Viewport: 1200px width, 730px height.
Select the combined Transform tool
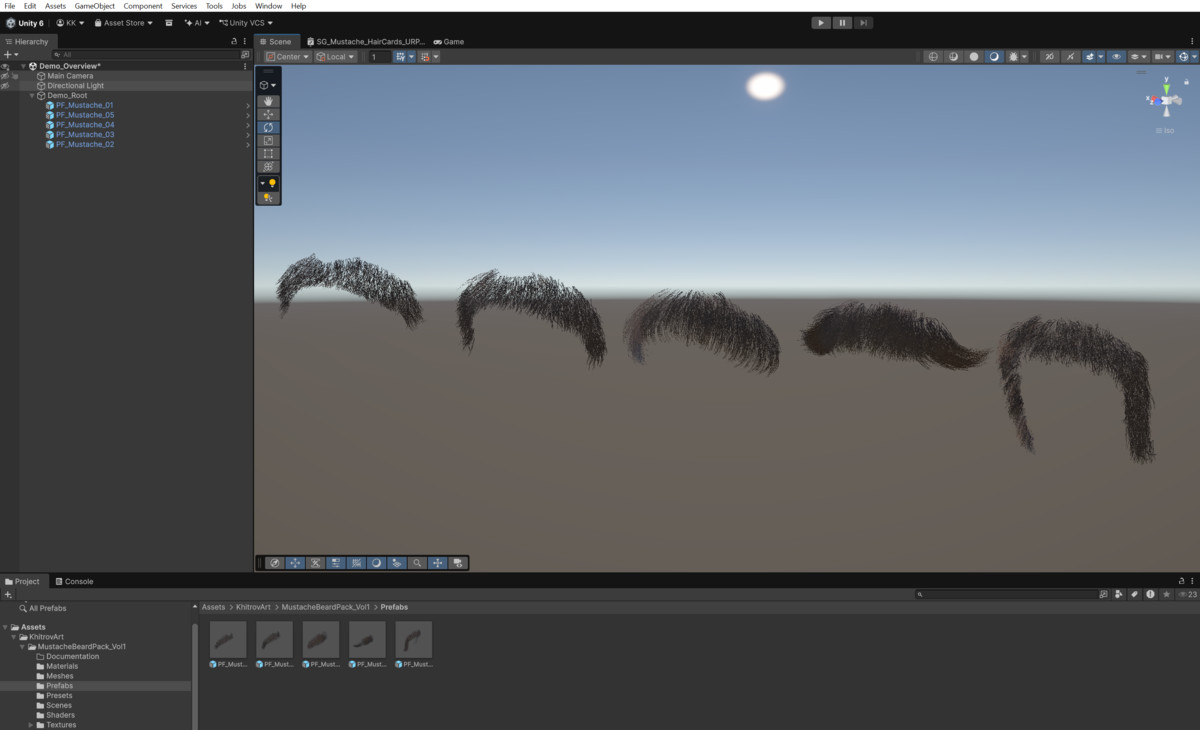pyautogui.click(x=269, y=167)
